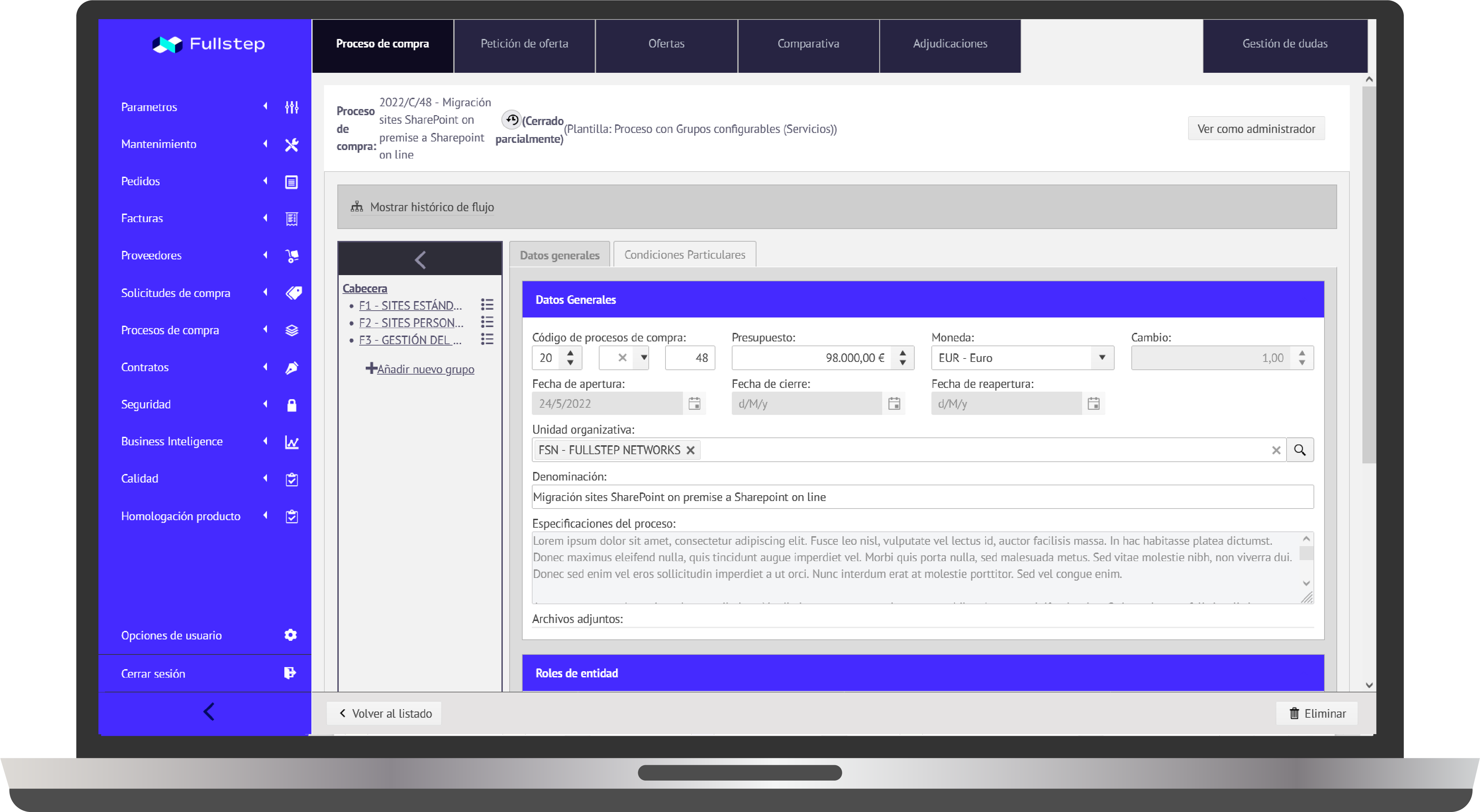The width and height of the screenshot is (1480, 812).
Task: Open list menu for F1 - SITES ESTÁND group
Action: (x=487, y=305)
